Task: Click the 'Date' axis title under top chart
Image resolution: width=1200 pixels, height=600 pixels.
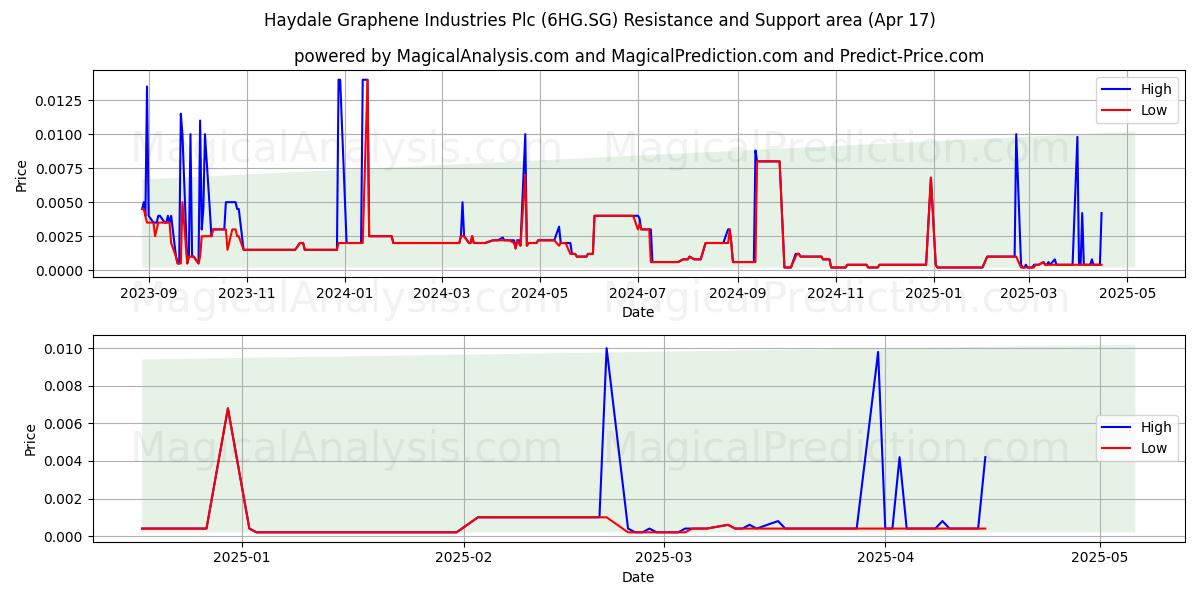Action: pos(638,312)
